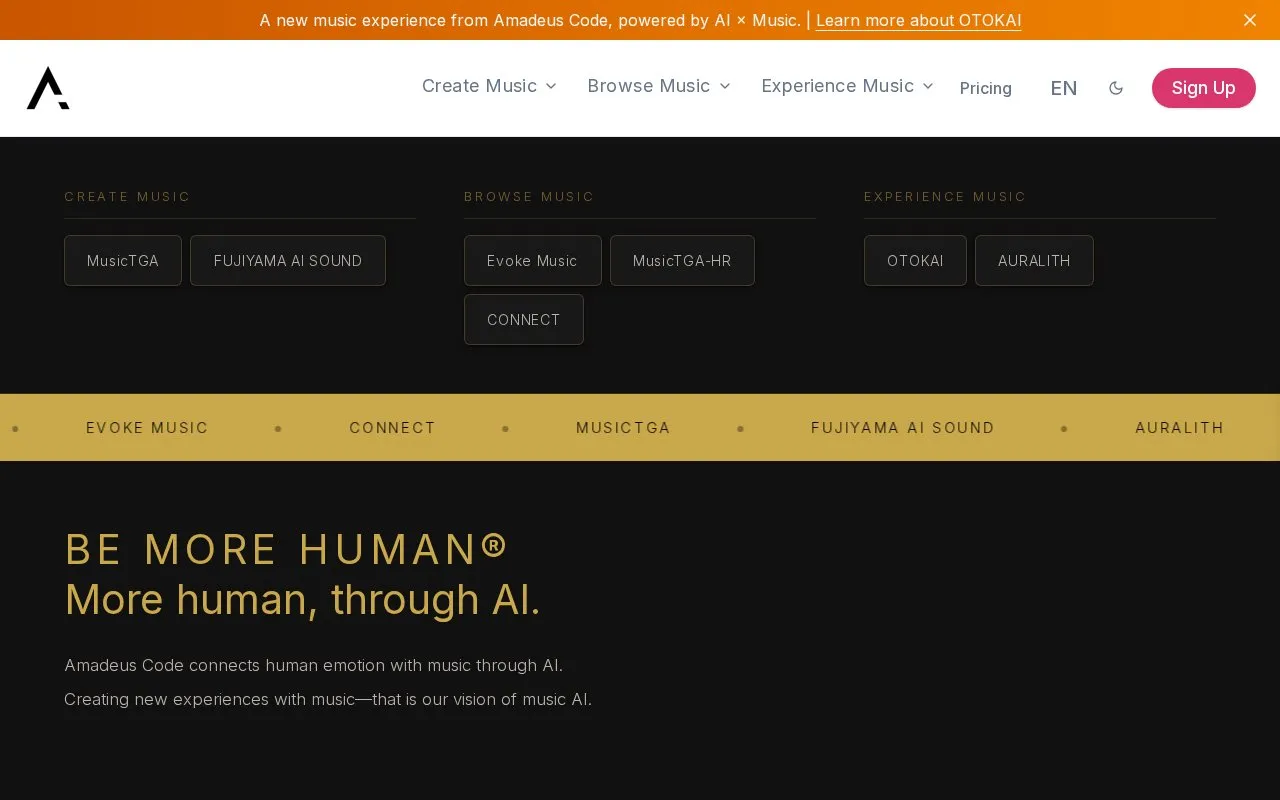1280x800 pixels.
Task: Click CONNECT in the gold ticker
Action: tap(393, 428)
